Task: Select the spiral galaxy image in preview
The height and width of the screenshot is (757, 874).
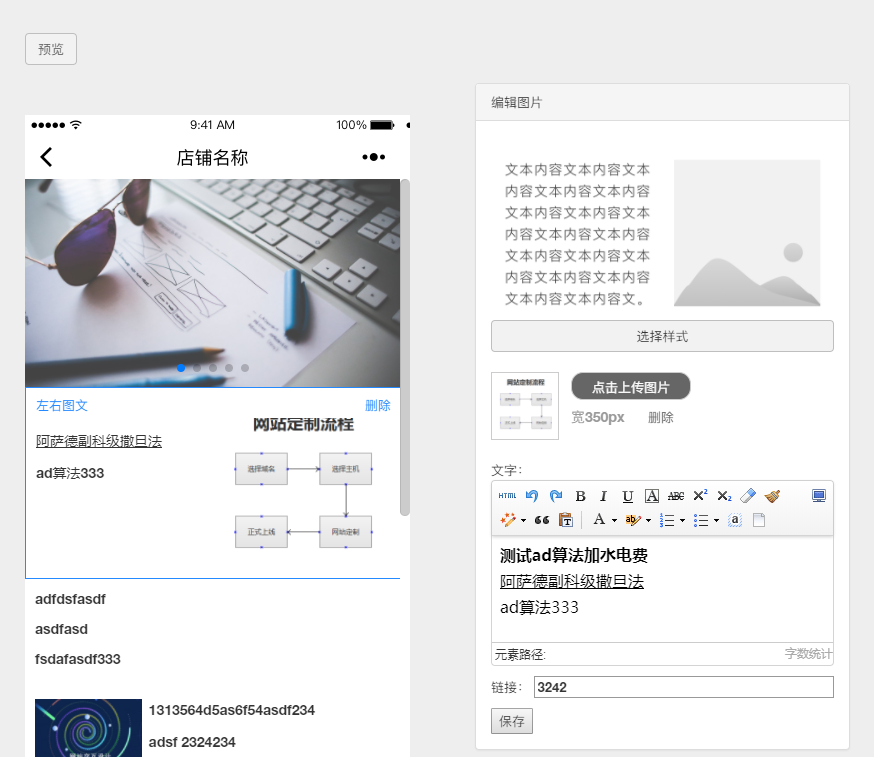Action: click(x=88, y=728)
